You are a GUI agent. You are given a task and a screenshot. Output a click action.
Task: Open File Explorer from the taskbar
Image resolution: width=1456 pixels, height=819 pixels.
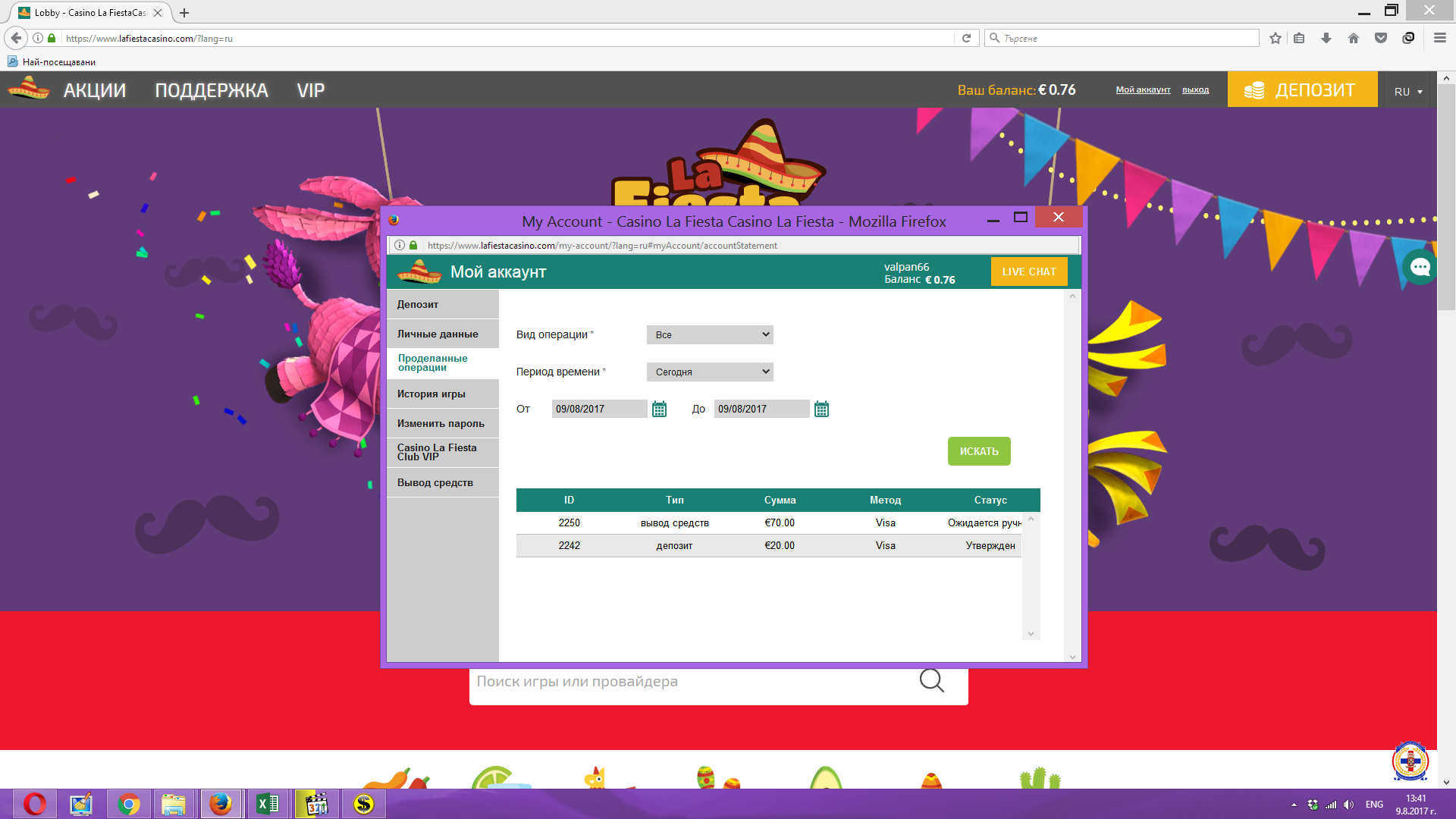coord(174,804)
